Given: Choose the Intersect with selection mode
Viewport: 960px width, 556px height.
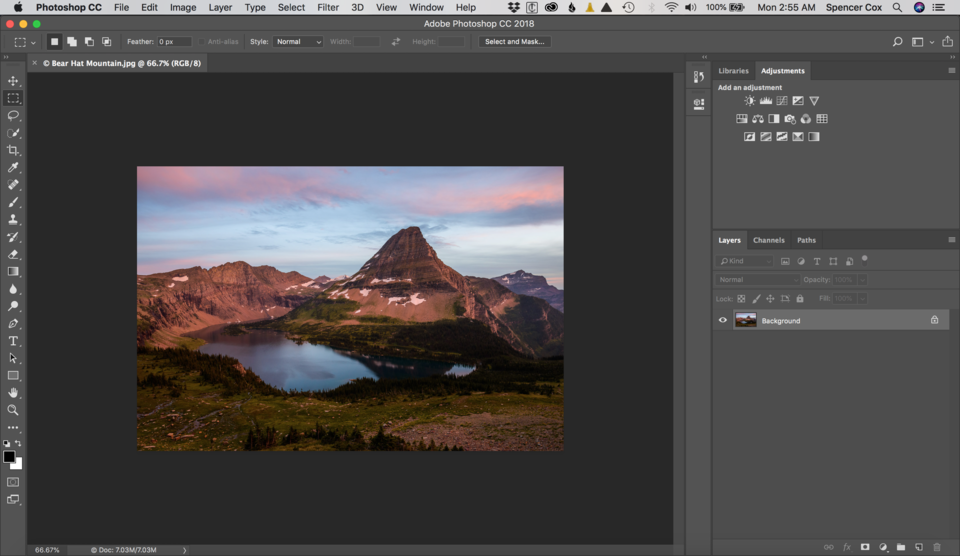Looking at the screenshot, I should click(x=107, y=42).
